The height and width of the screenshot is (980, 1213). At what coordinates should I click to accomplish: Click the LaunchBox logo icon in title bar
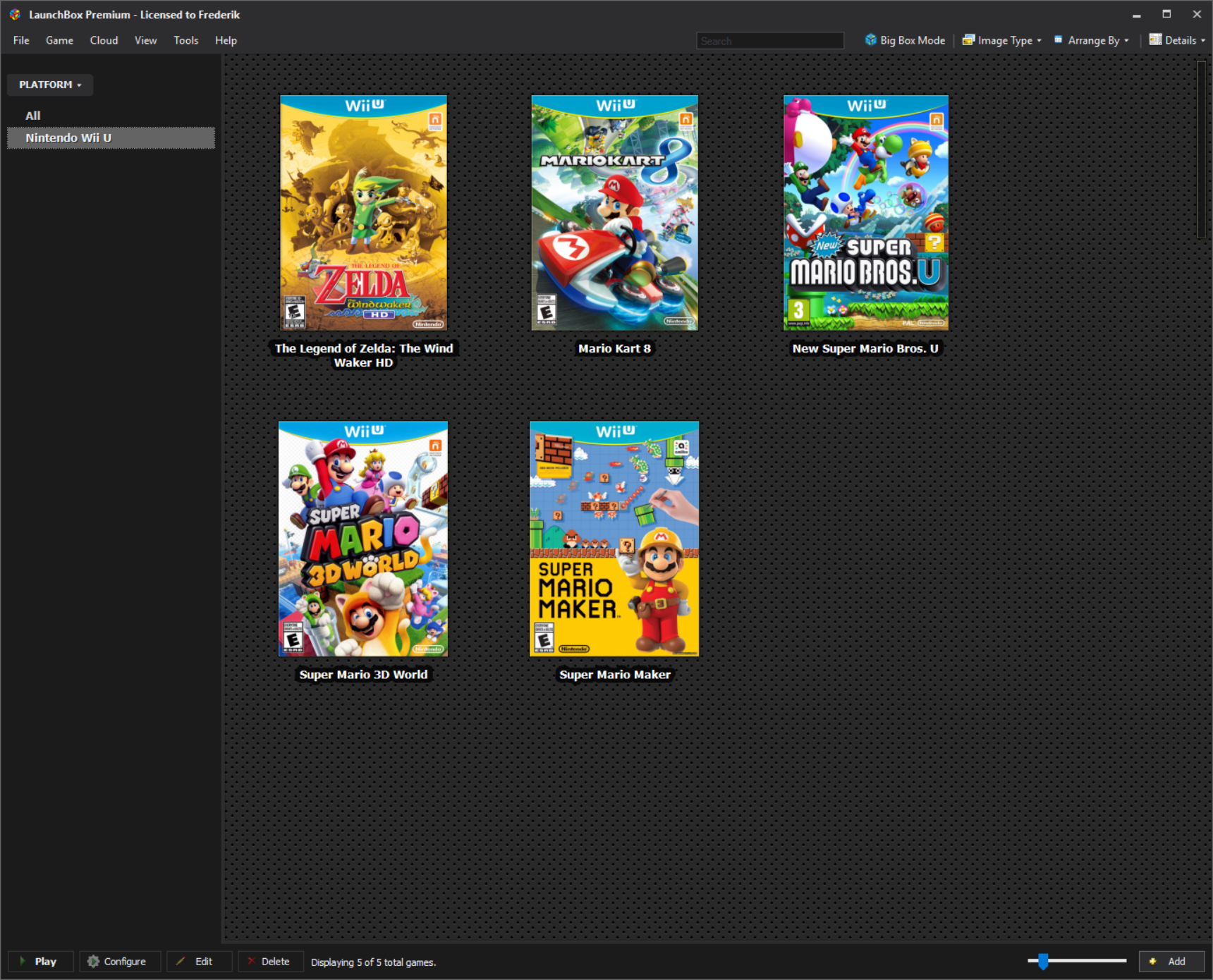click(15, 14)
